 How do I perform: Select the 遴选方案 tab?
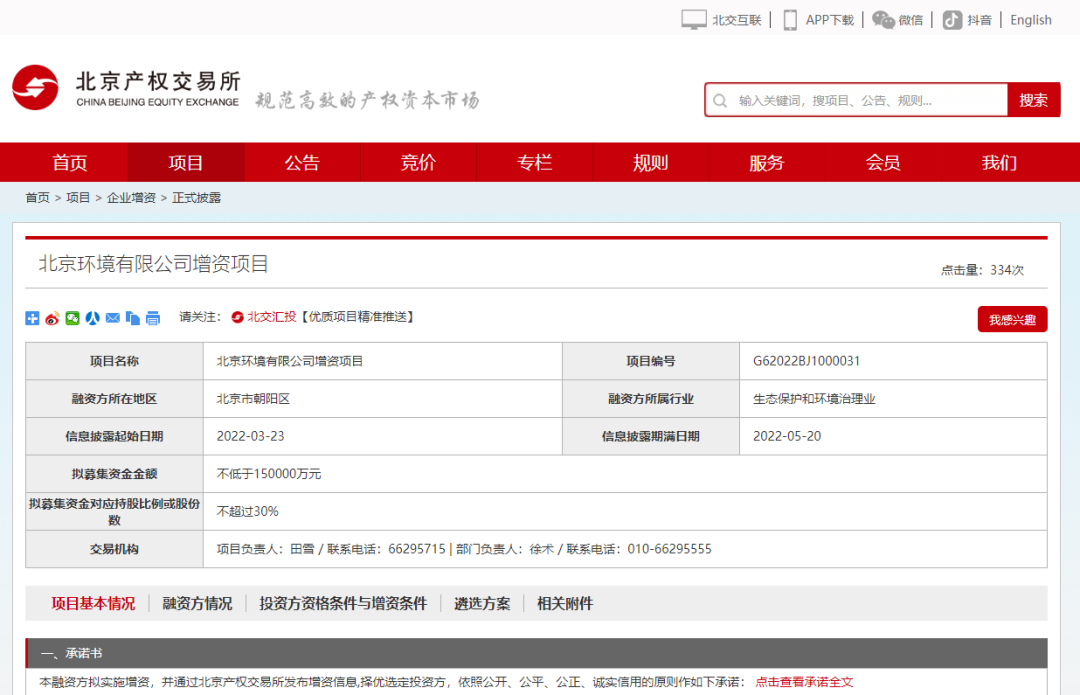point(482,604)
